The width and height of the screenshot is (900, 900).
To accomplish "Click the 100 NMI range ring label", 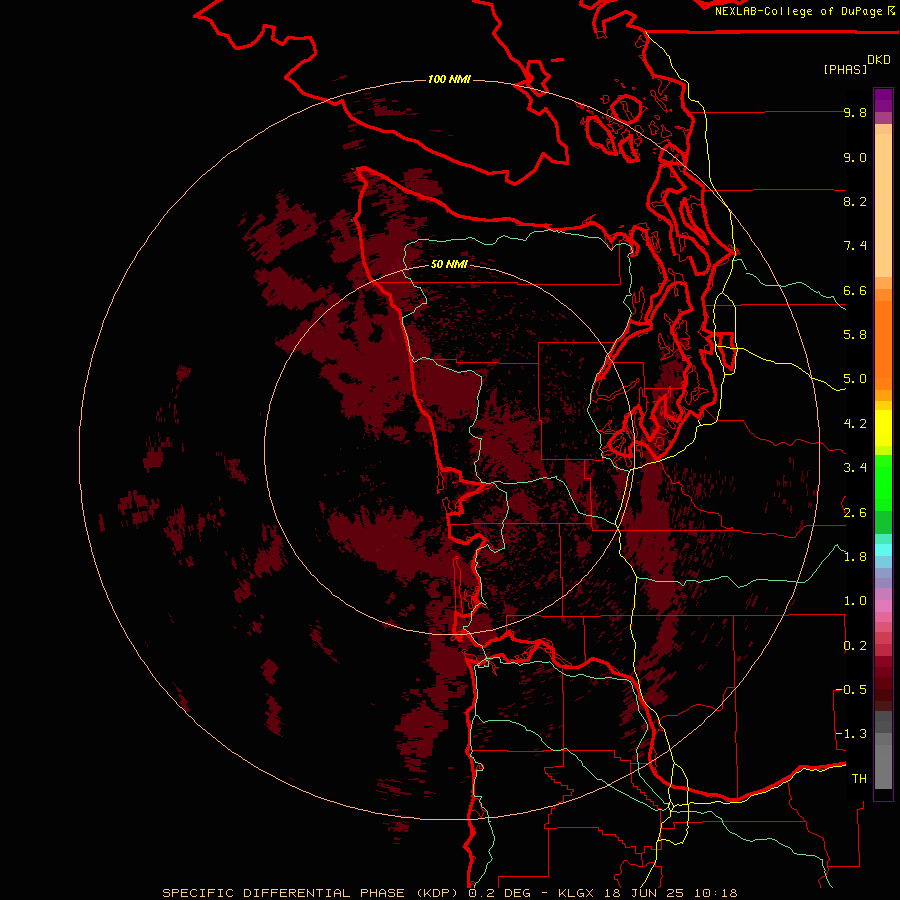I will click(x=449, y=79).
